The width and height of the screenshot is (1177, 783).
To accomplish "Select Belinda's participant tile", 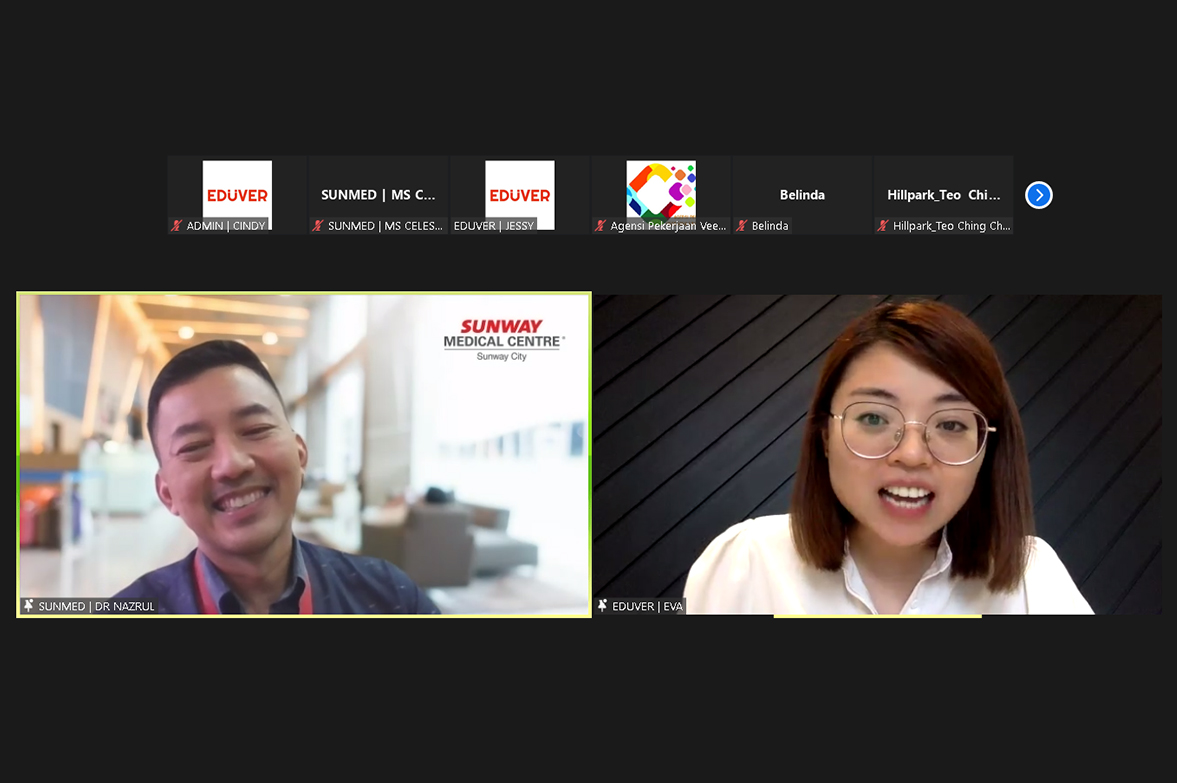I will [x=802, y=195].
